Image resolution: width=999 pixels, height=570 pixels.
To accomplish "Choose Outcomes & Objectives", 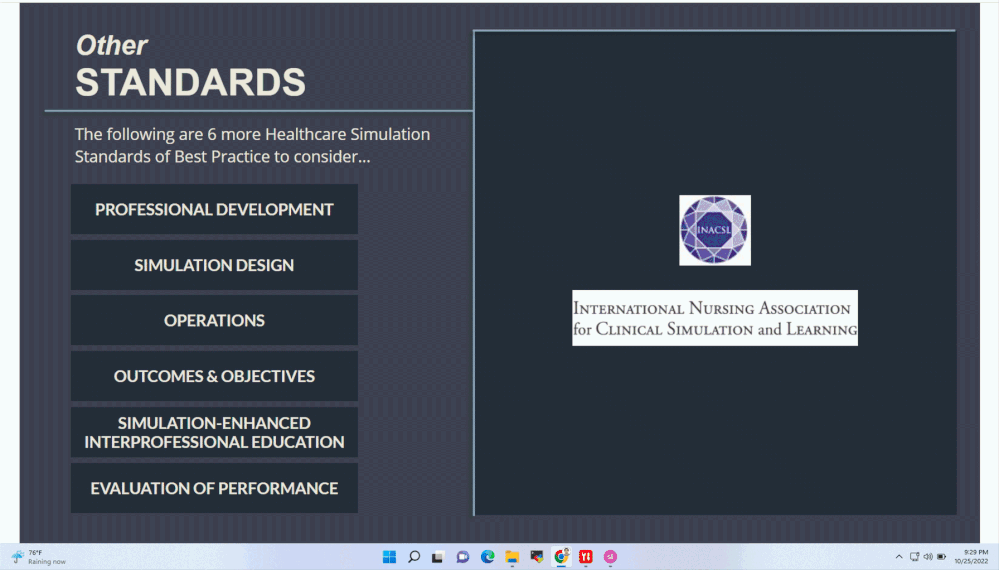I will [214, 376].
